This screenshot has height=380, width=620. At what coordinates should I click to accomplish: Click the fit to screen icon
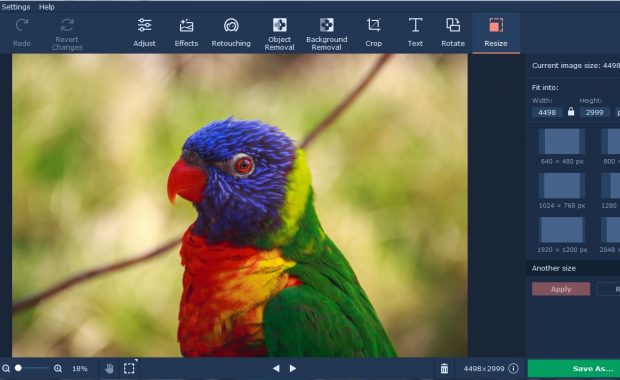click(129, 368)
